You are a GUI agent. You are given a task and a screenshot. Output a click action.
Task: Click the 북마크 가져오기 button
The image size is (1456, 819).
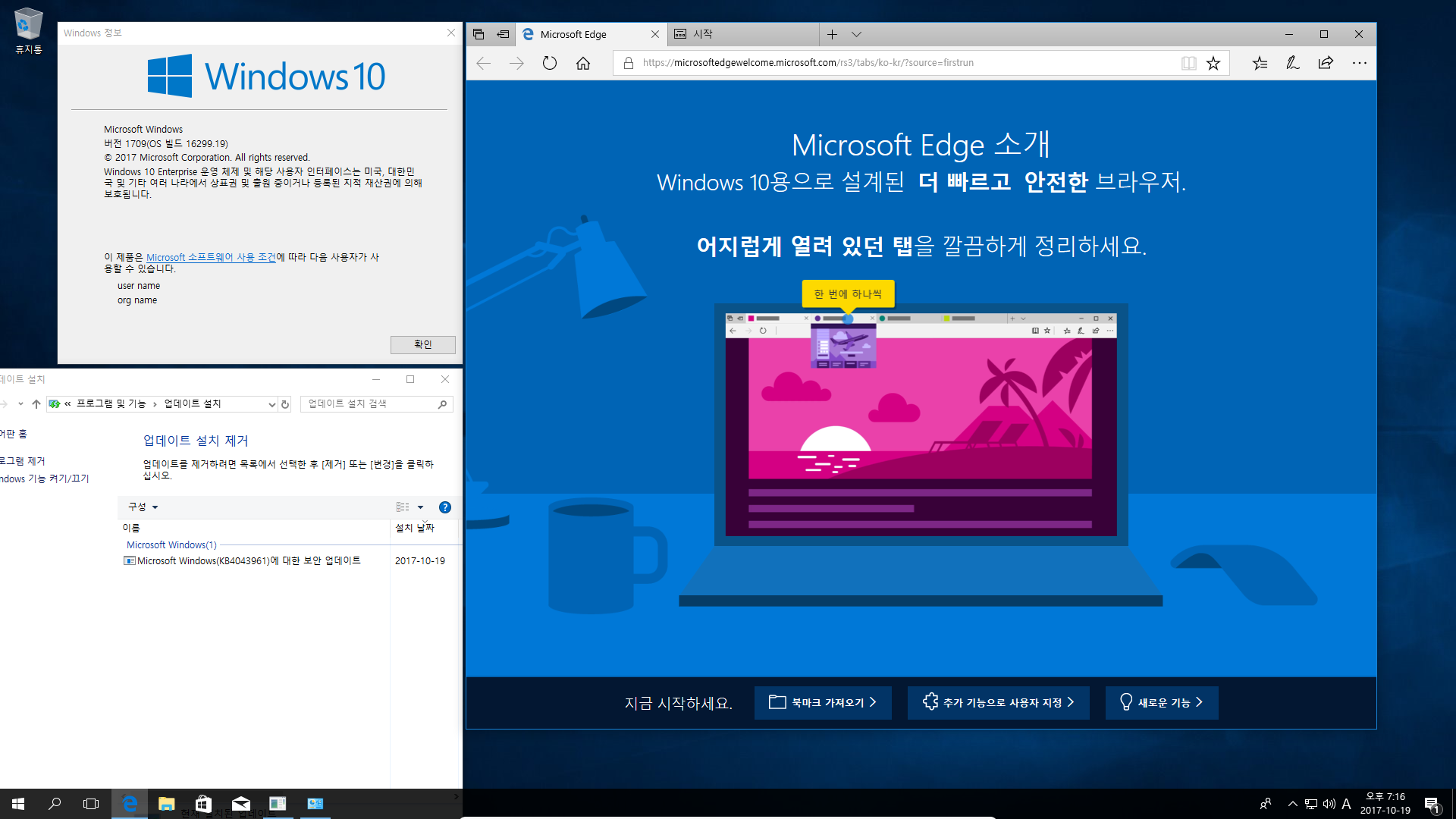point(823,703)
